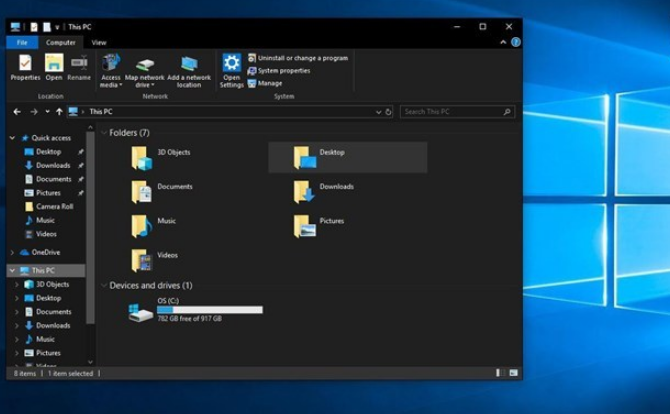Click the Search This PC field

pos(457,112)
